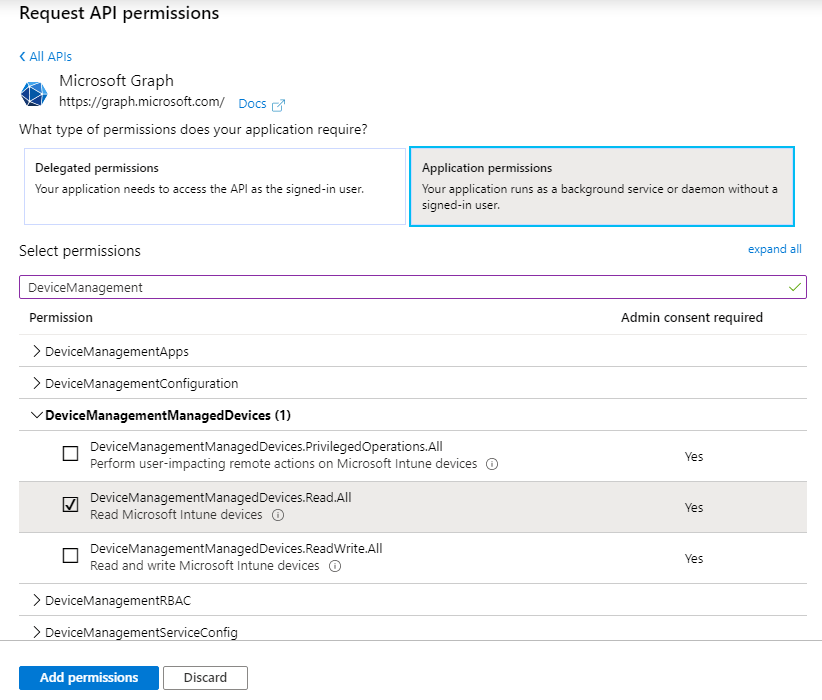Uncheck DeviceManagementManagedDevices.Read.All permission
This screenshot has height=700, width=822.
(70, 505)
